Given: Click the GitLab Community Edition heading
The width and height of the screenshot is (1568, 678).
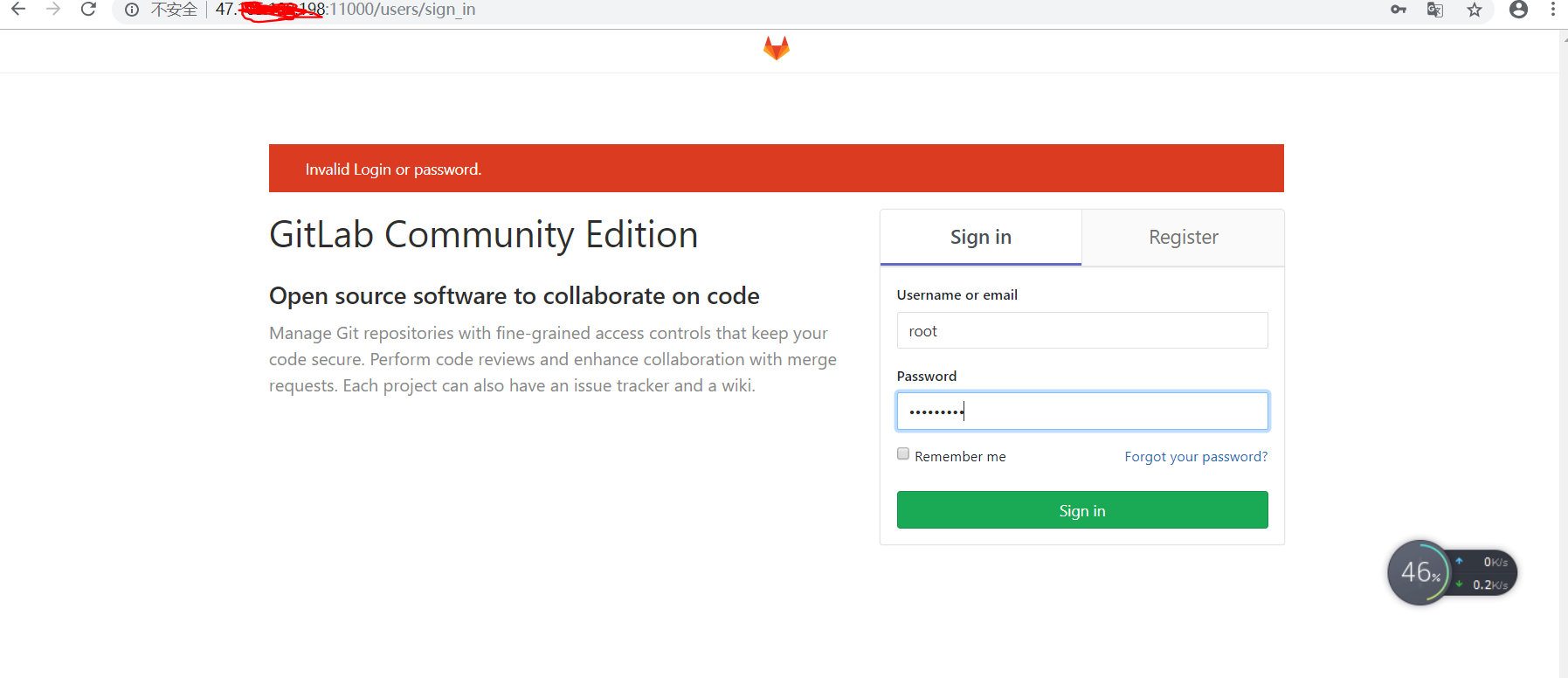Looking at the screenshot, I should [x=484, y=235].
